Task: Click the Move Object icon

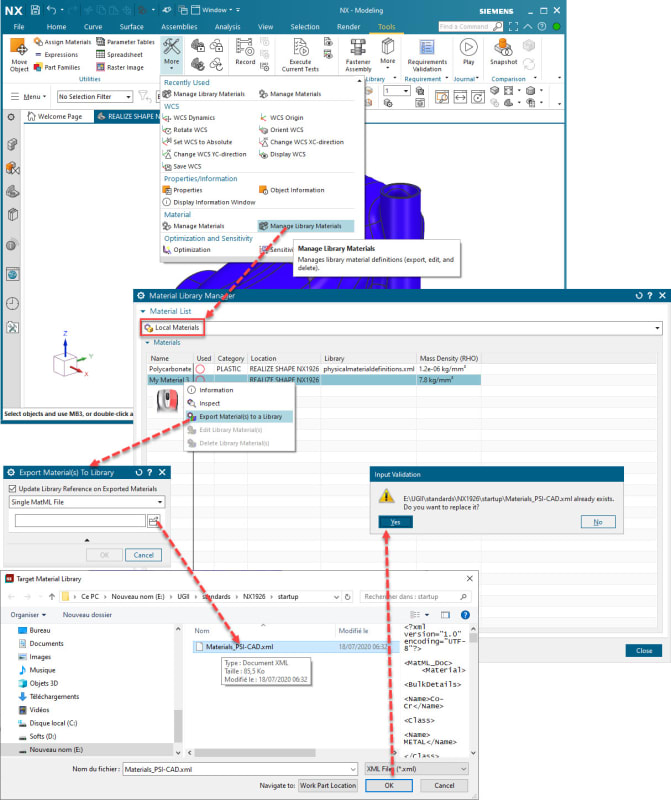Action: point(19,47)
